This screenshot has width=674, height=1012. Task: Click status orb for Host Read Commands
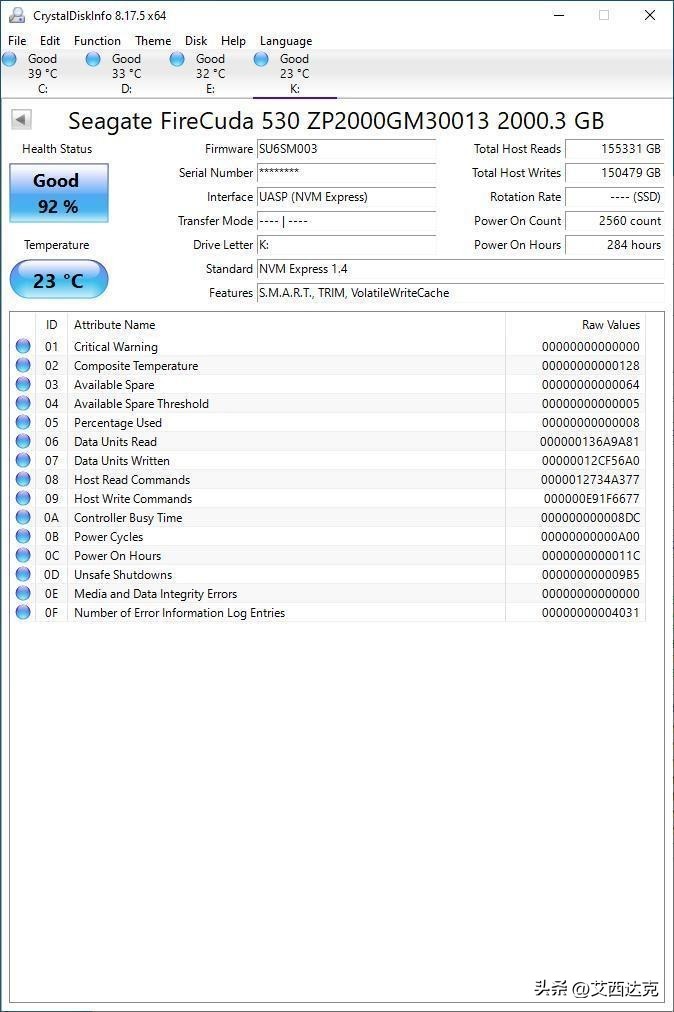coord(23,480)
